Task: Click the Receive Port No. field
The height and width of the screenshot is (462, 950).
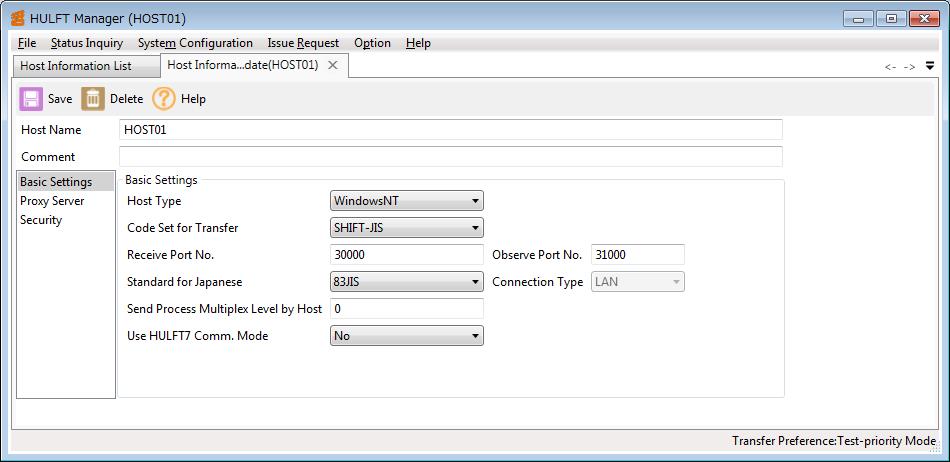Action: (406, 255)
